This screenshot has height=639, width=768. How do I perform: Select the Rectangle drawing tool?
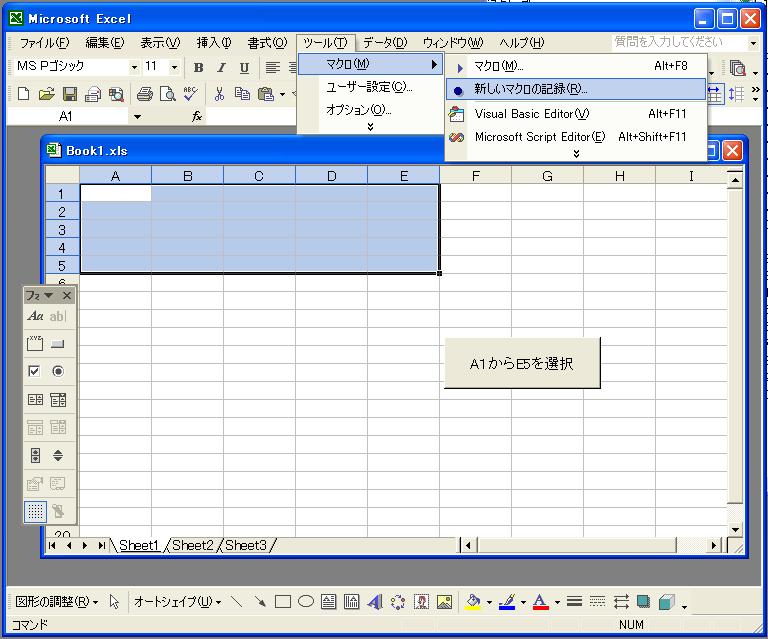pos(283,601)
